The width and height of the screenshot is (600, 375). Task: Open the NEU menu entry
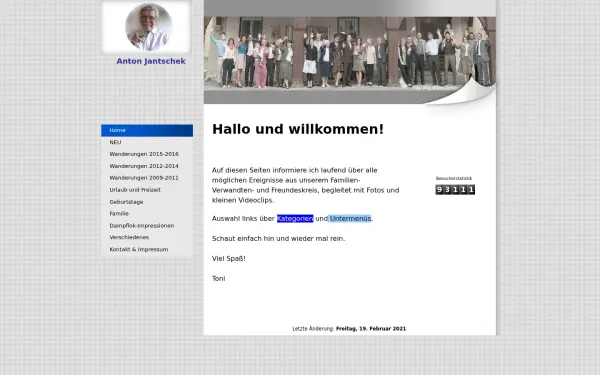147,142
